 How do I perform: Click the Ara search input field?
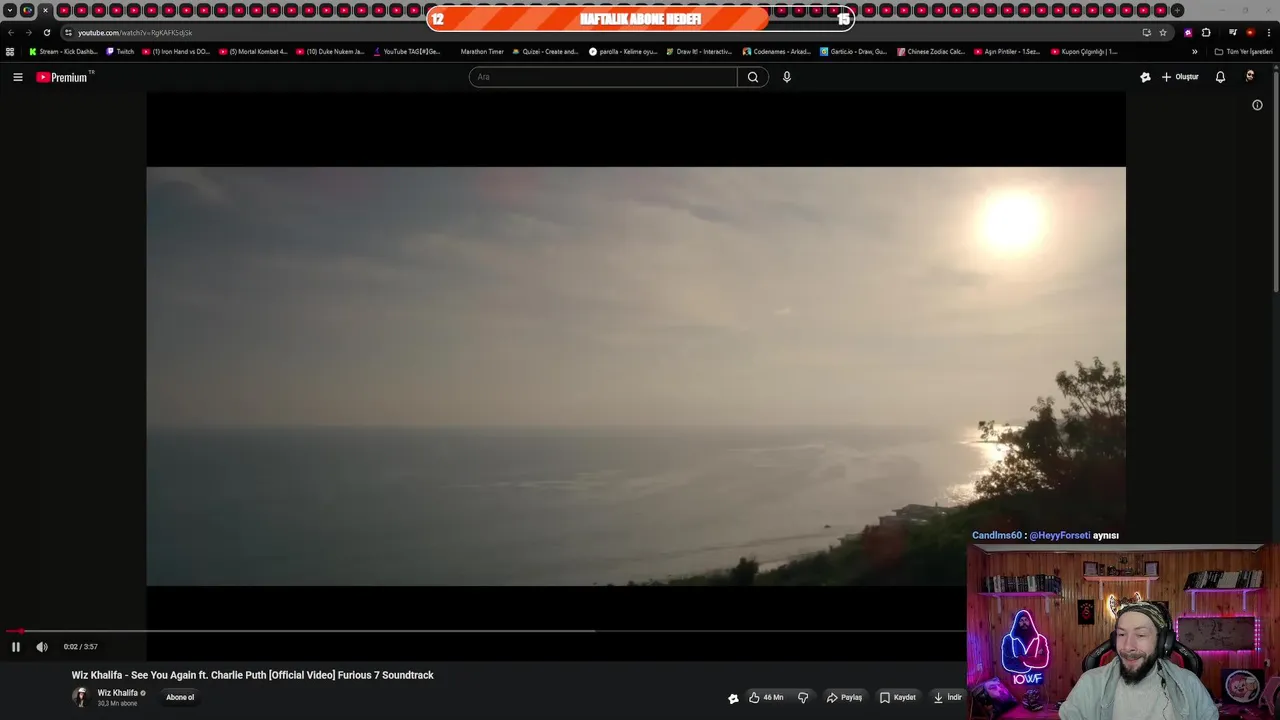point(603,77)
